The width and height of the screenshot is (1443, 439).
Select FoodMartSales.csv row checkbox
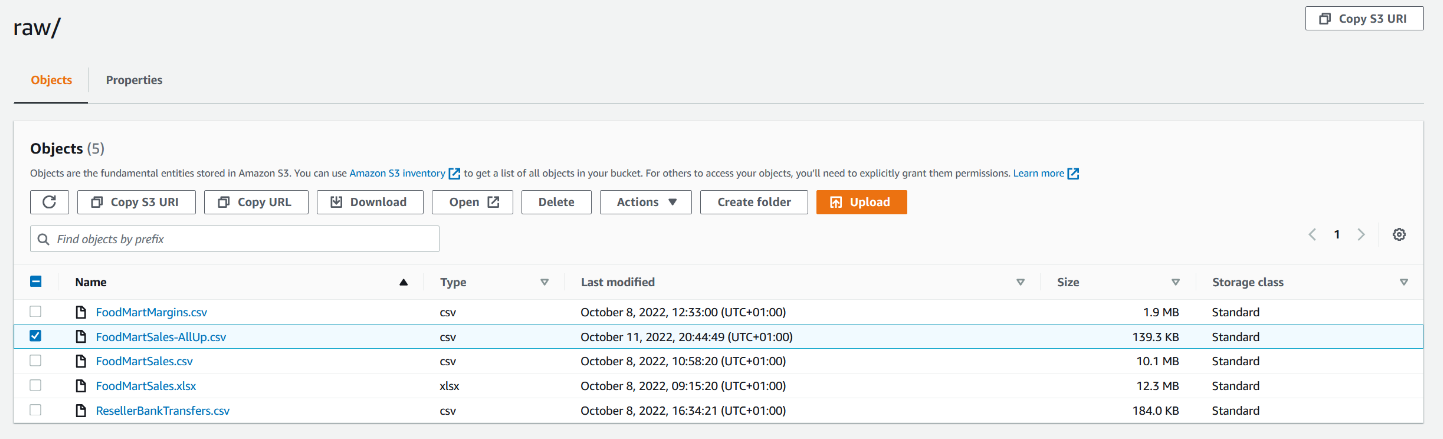(36, 361)
